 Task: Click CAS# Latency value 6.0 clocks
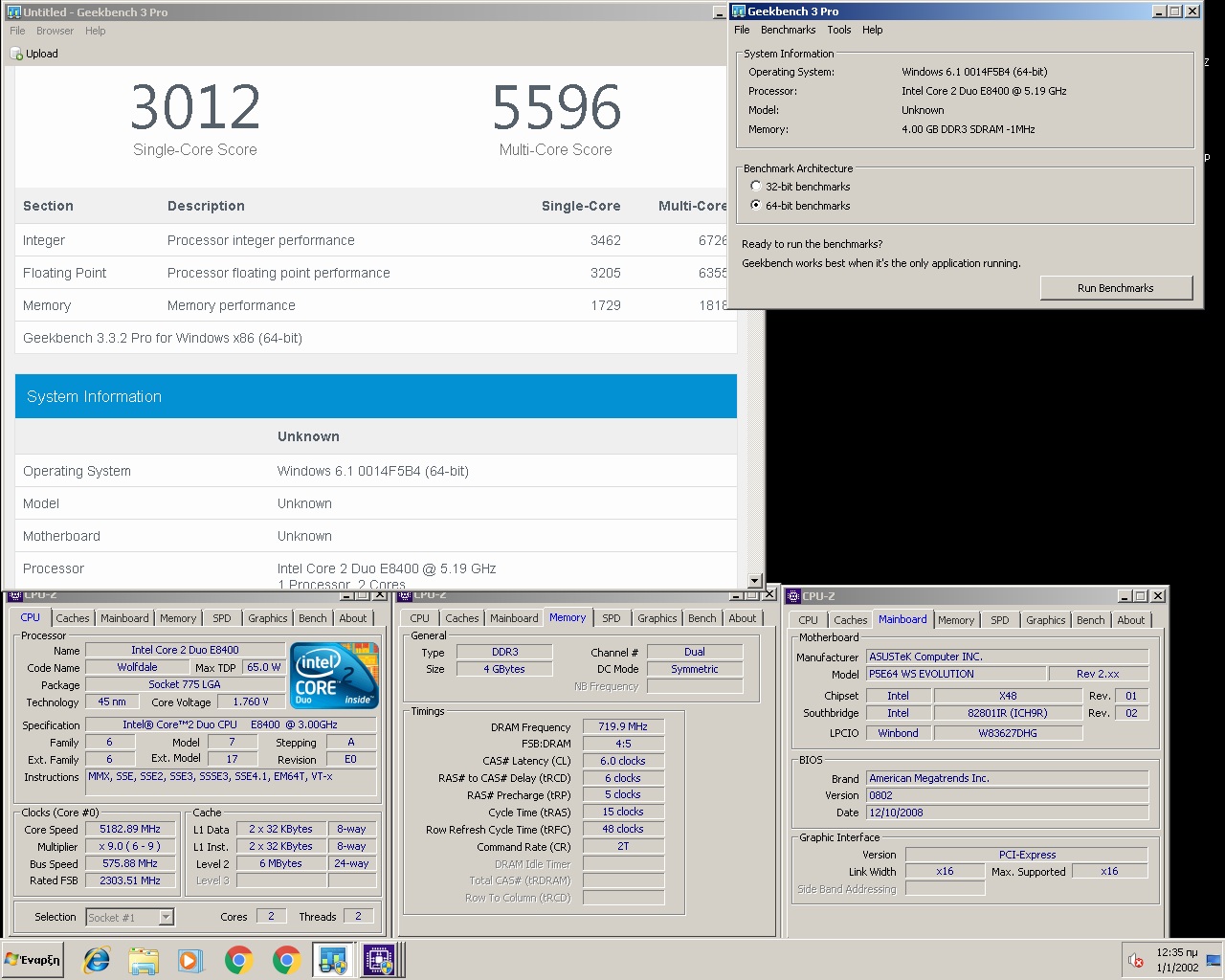point(623,761)
